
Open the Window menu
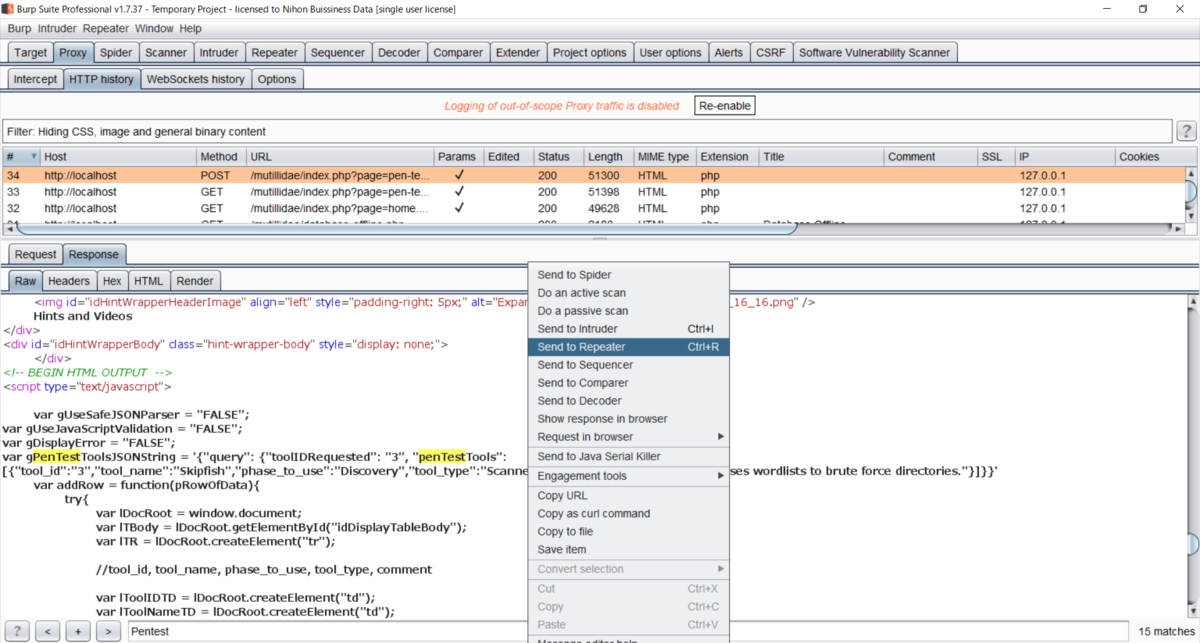(153, 29)
